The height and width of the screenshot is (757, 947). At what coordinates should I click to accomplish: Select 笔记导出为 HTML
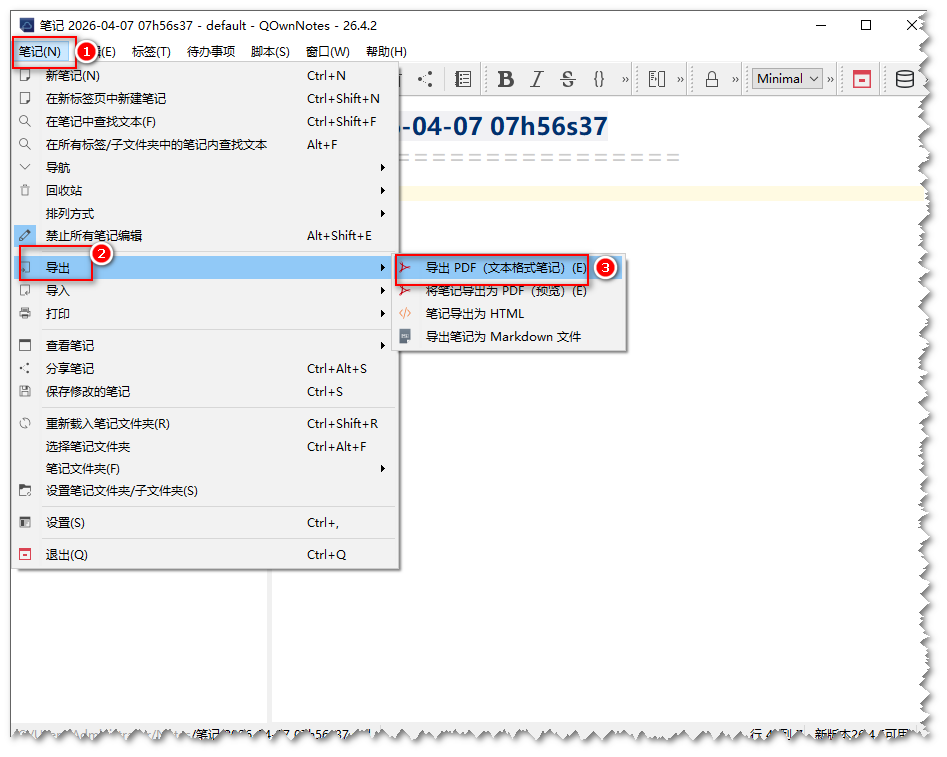point(509,314)
